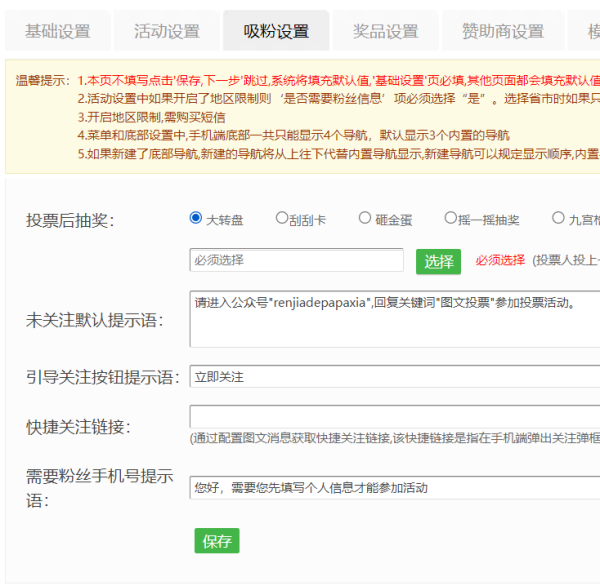Click the partially visible tab after 赞助商设置
The height and width of the screenshot is (586, 600).
(x=586, y=31)
